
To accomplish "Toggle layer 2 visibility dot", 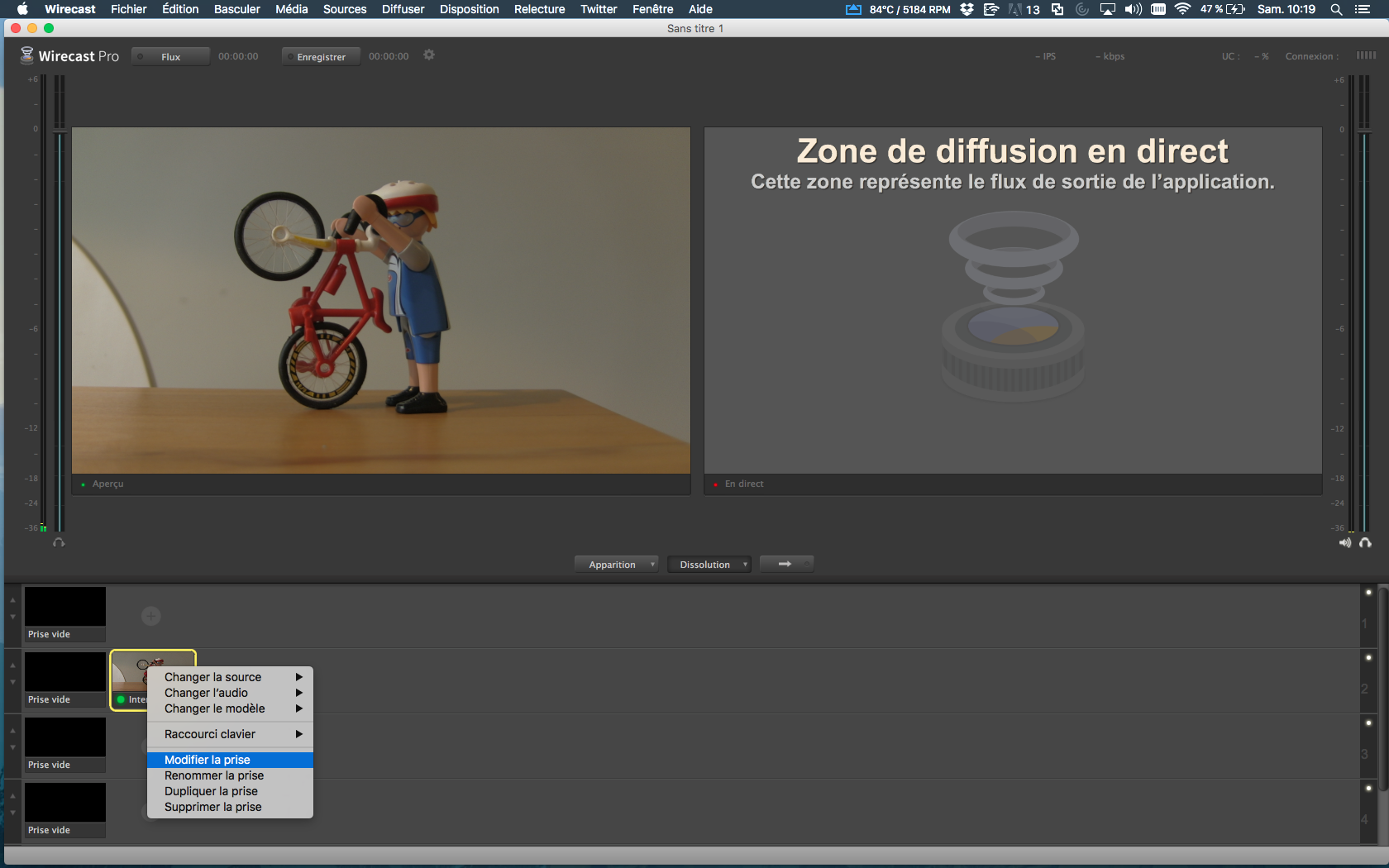I will (x=1368, y=657).
